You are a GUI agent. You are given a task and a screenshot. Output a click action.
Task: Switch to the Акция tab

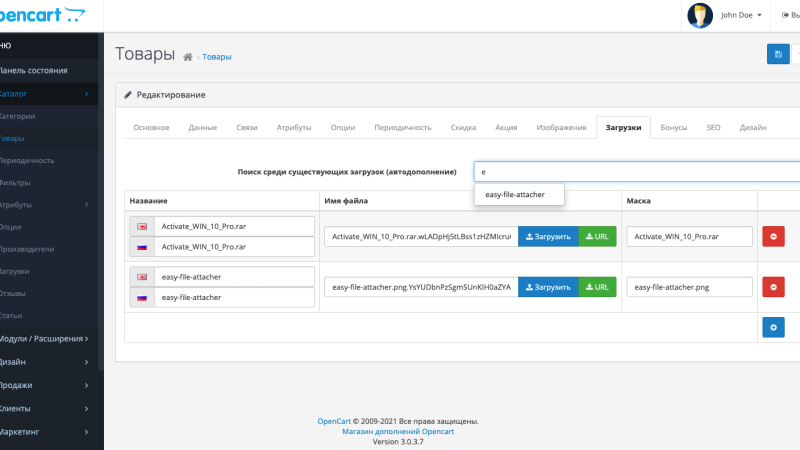coord(506,128)
